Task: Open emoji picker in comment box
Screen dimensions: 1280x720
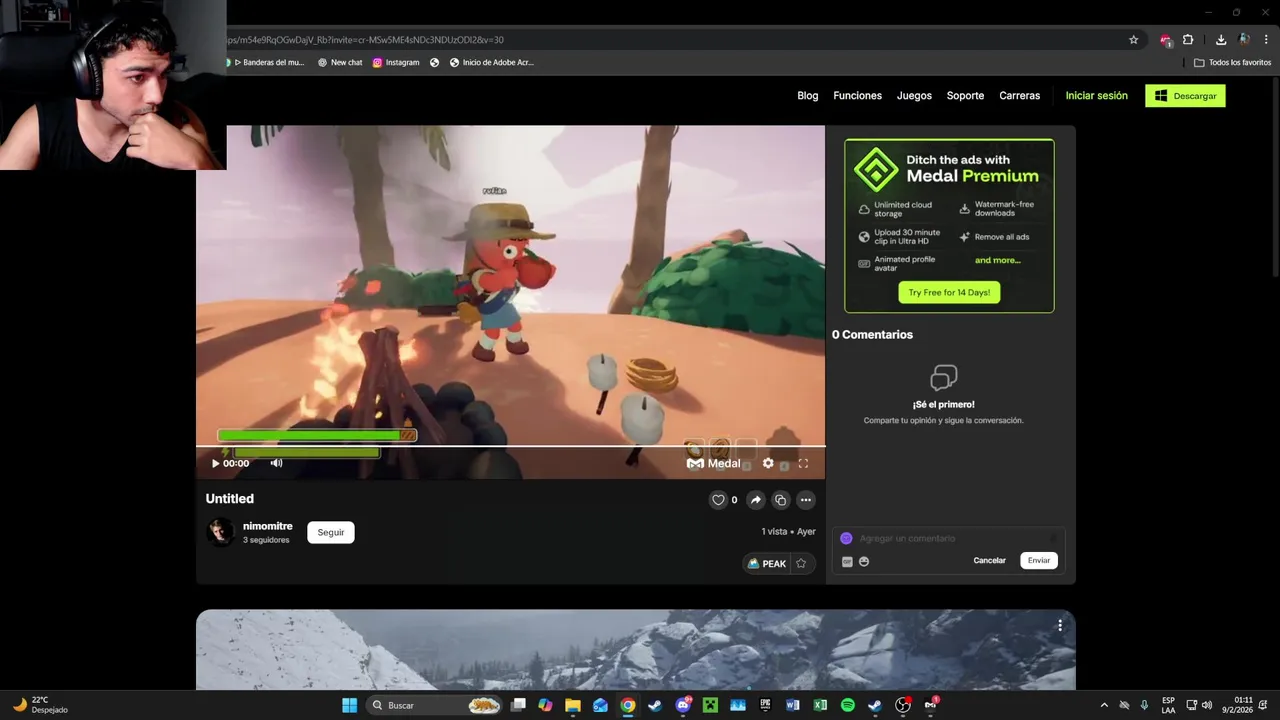Action: click(864, 561)
